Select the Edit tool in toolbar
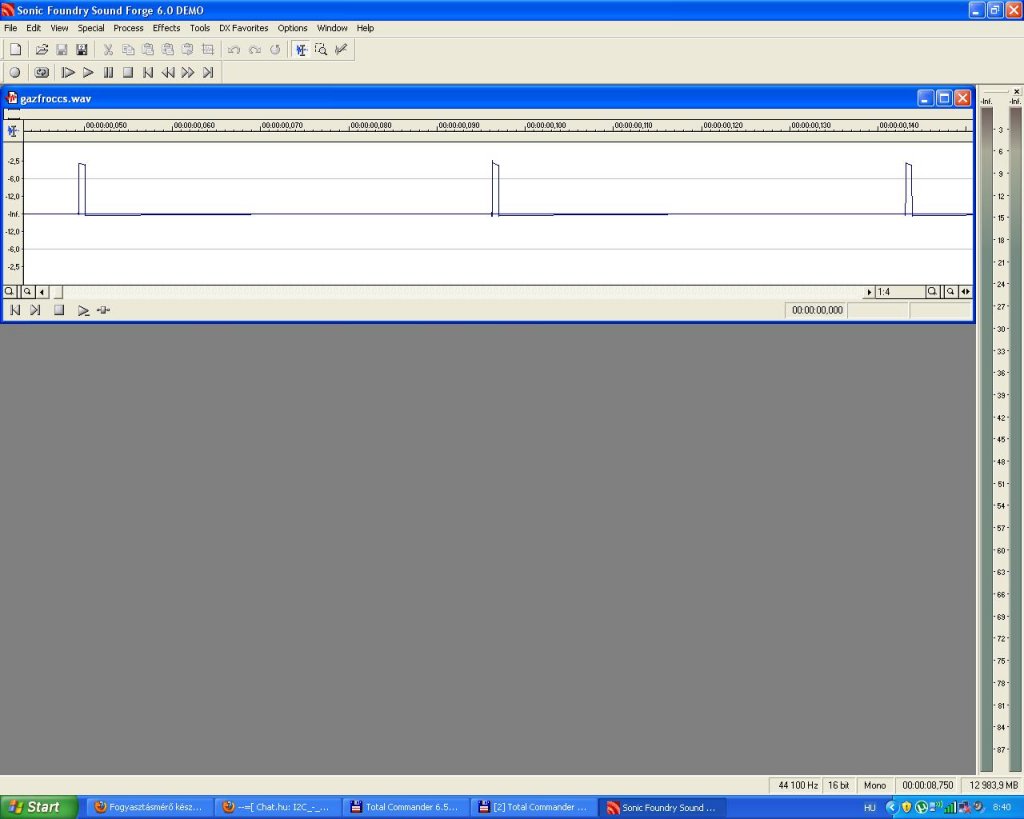The image size is (1024, 819). pos(301,50)
